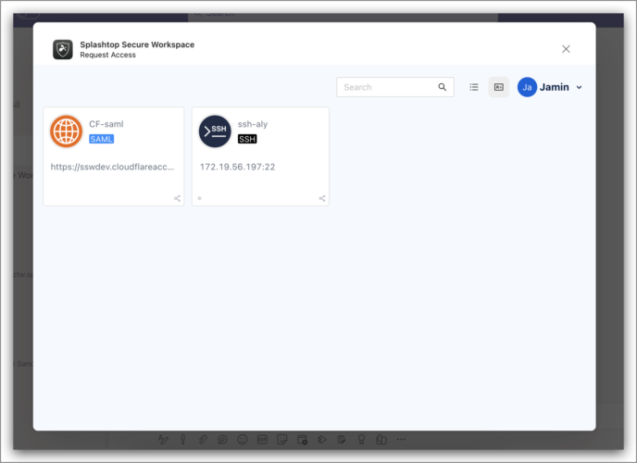The height and width of the screenshot is (463, 637).
Task: Open Praise ribbon icon in Teams toolbar
Action: 361,439
